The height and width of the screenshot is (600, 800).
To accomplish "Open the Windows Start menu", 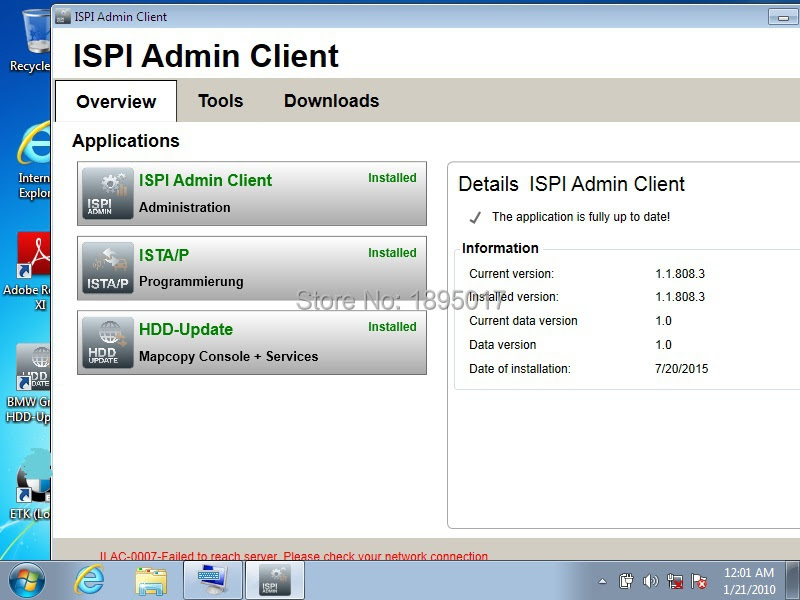I will coord(26,581).
